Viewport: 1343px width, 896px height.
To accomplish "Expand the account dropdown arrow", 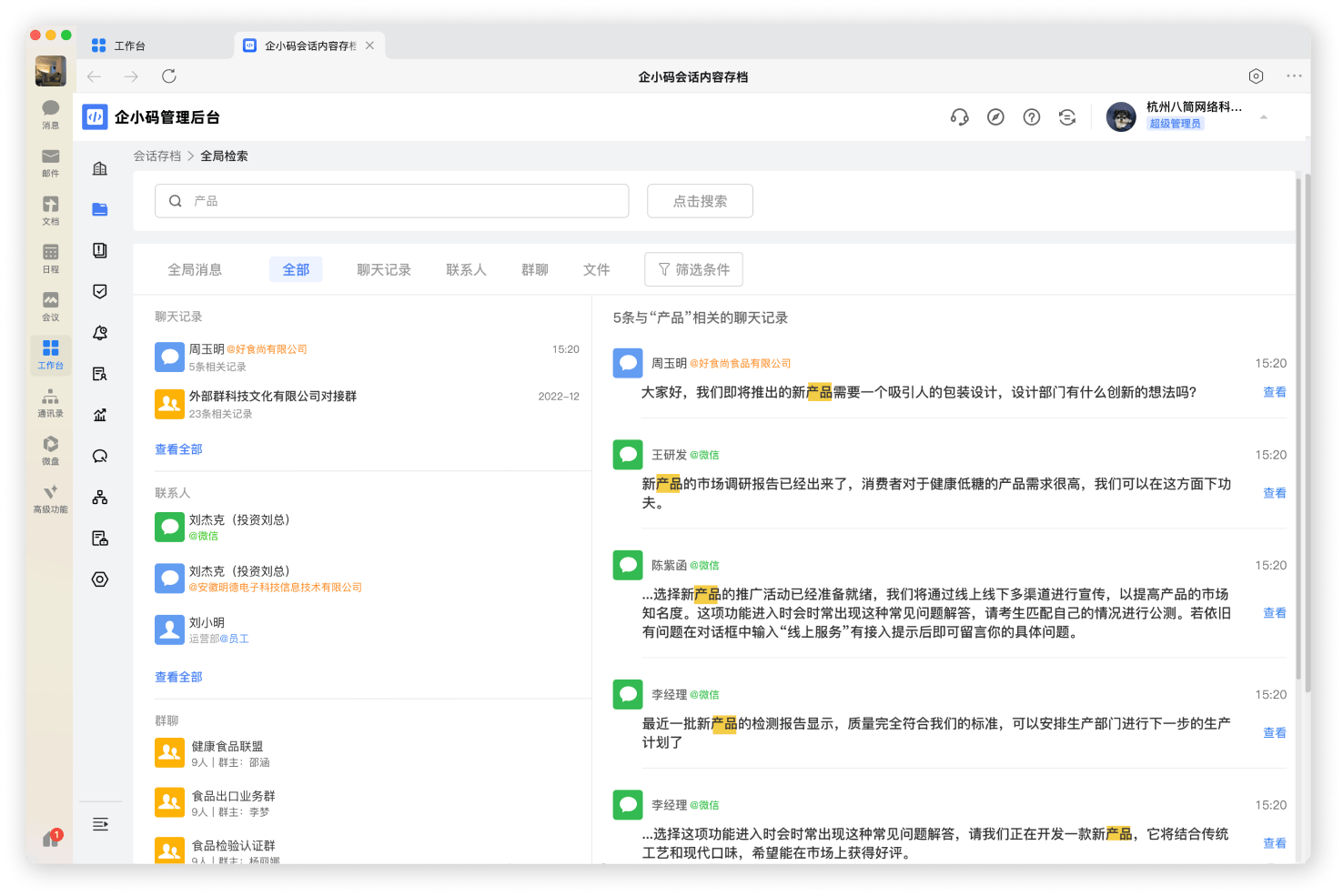I will pyautogui.click(x=1263, y=117).
